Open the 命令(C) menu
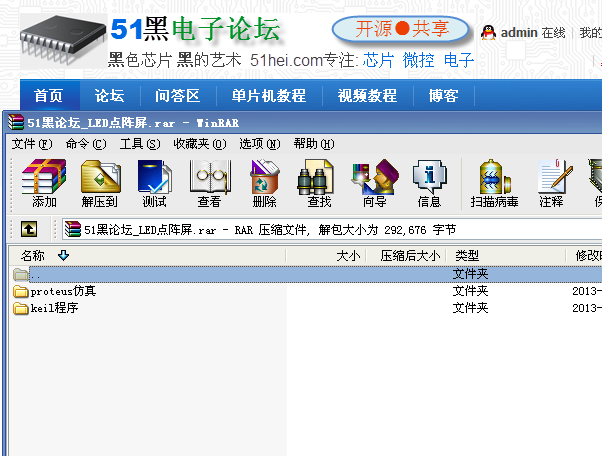602x456 pixels. tap(86, 144)
